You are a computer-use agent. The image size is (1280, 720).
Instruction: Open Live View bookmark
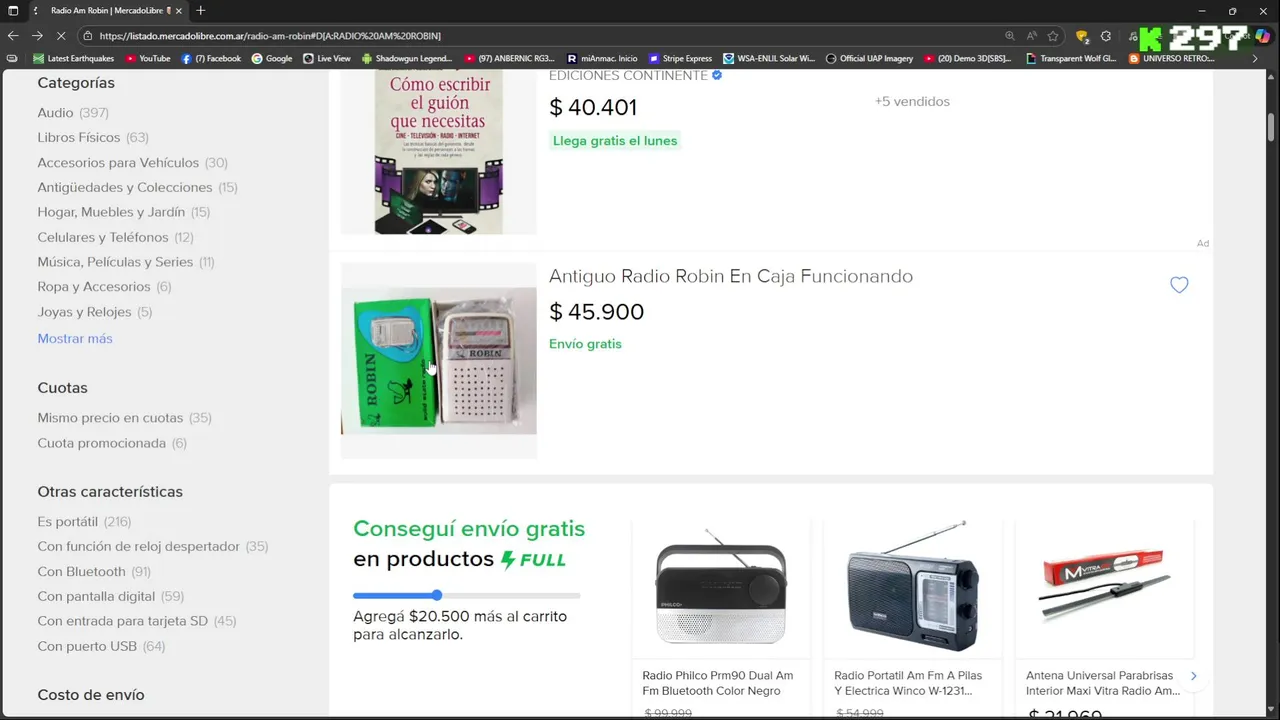327,58
